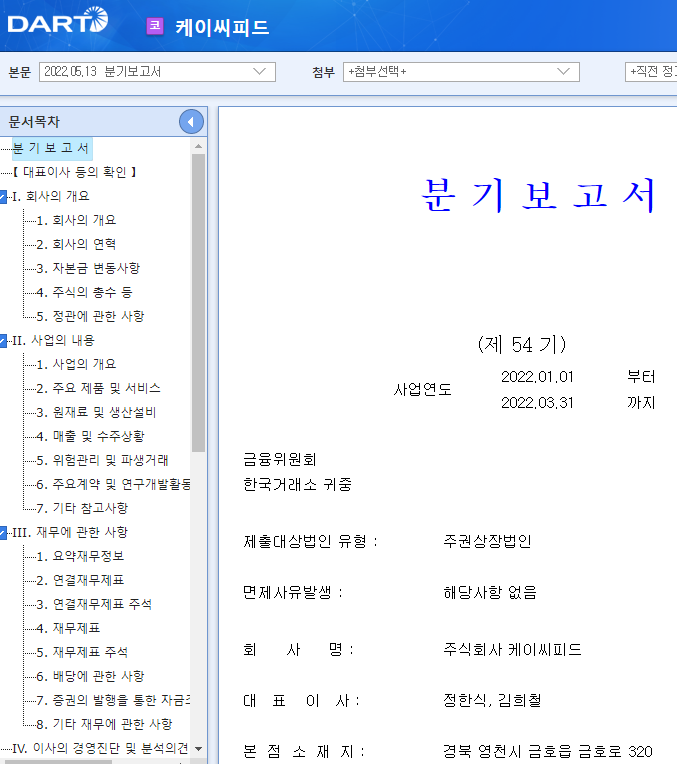
Task: Go to 4. 매출 및 수주상황
Action: [90, 436]
